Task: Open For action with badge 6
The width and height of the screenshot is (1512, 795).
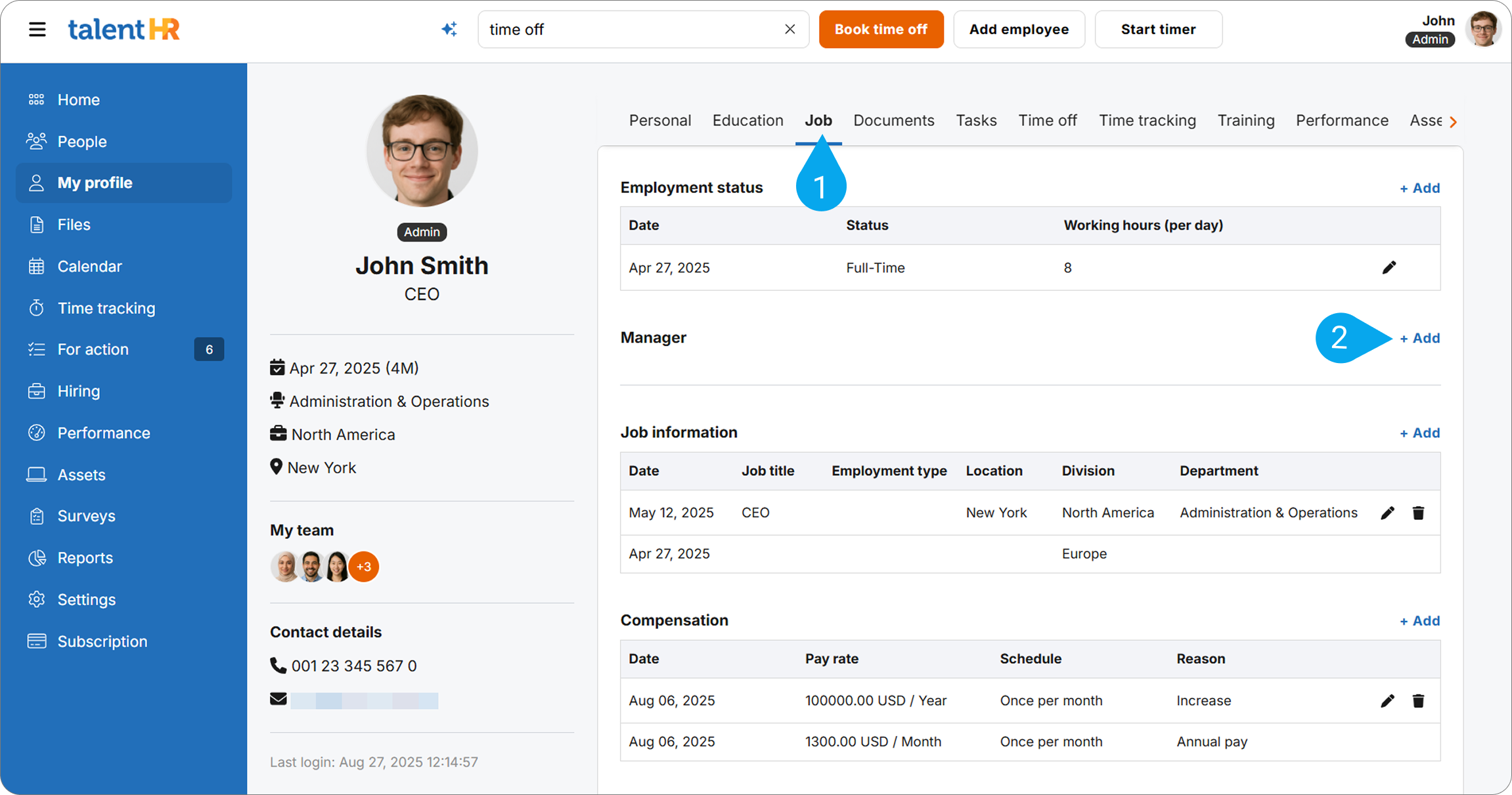Action: pos(93,349)
